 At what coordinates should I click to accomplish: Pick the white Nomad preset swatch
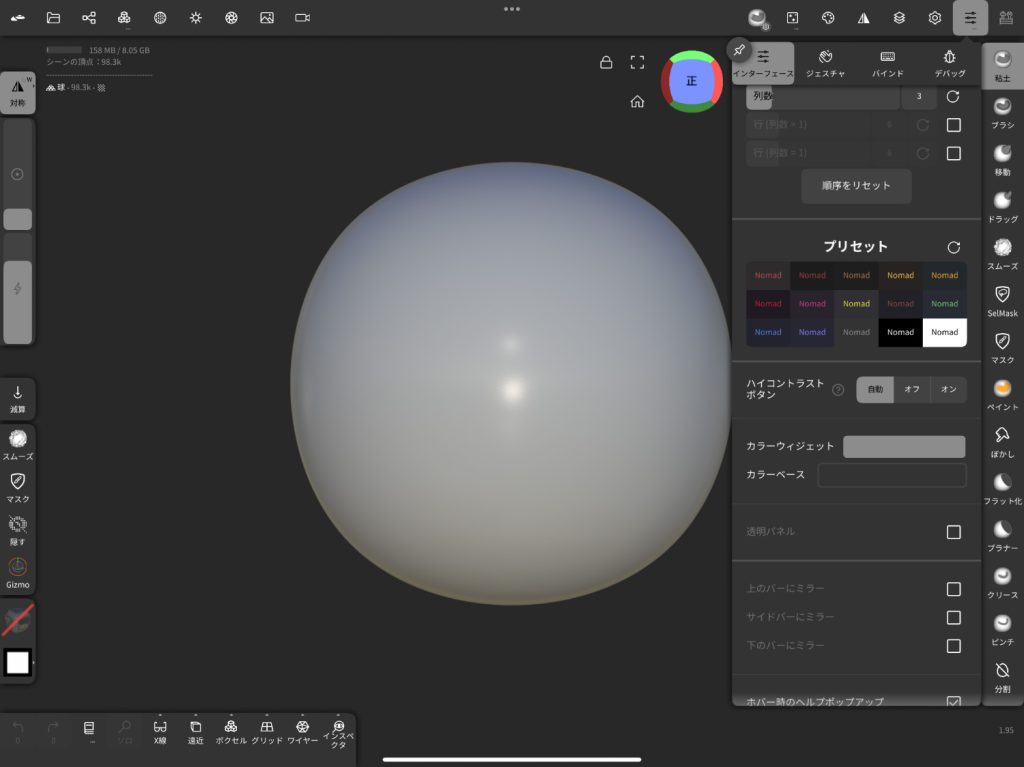(944, 332)
